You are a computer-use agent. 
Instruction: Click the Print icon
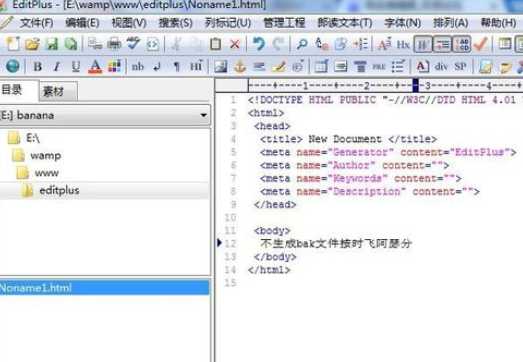114,44
